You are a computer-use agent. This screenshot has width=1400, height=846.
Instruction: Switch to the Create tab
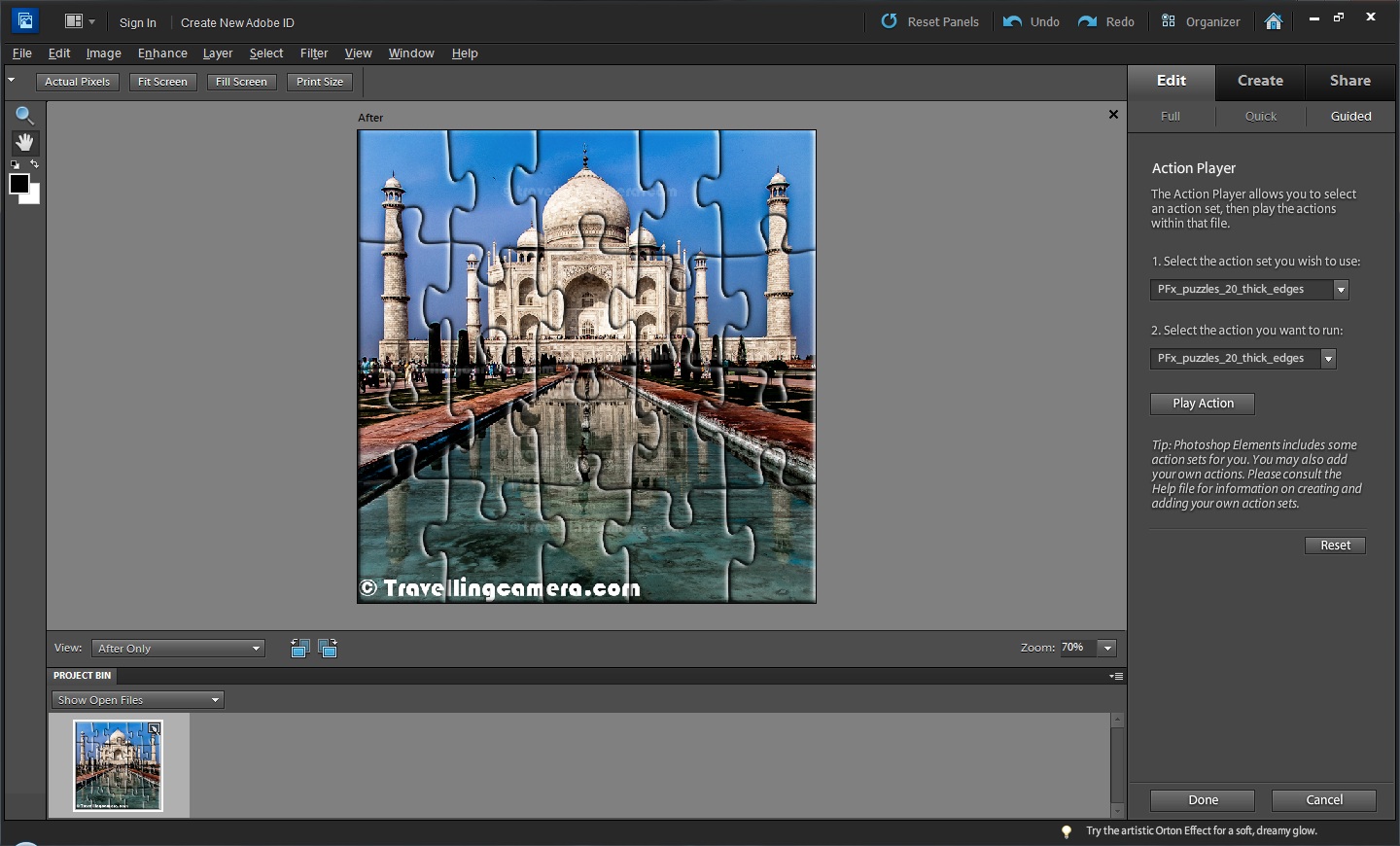coord(1260,82)
